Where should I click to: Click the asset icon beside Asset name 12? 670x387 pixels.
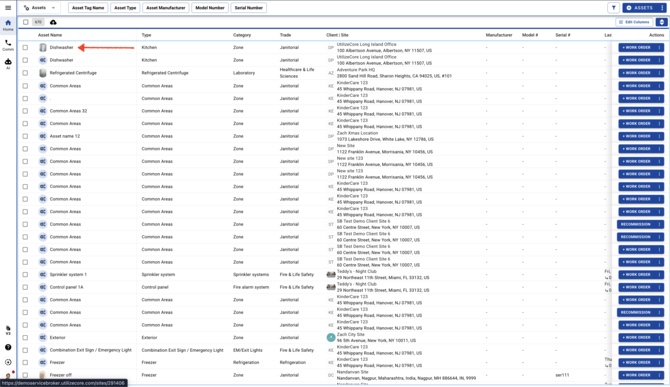[43, 136]
